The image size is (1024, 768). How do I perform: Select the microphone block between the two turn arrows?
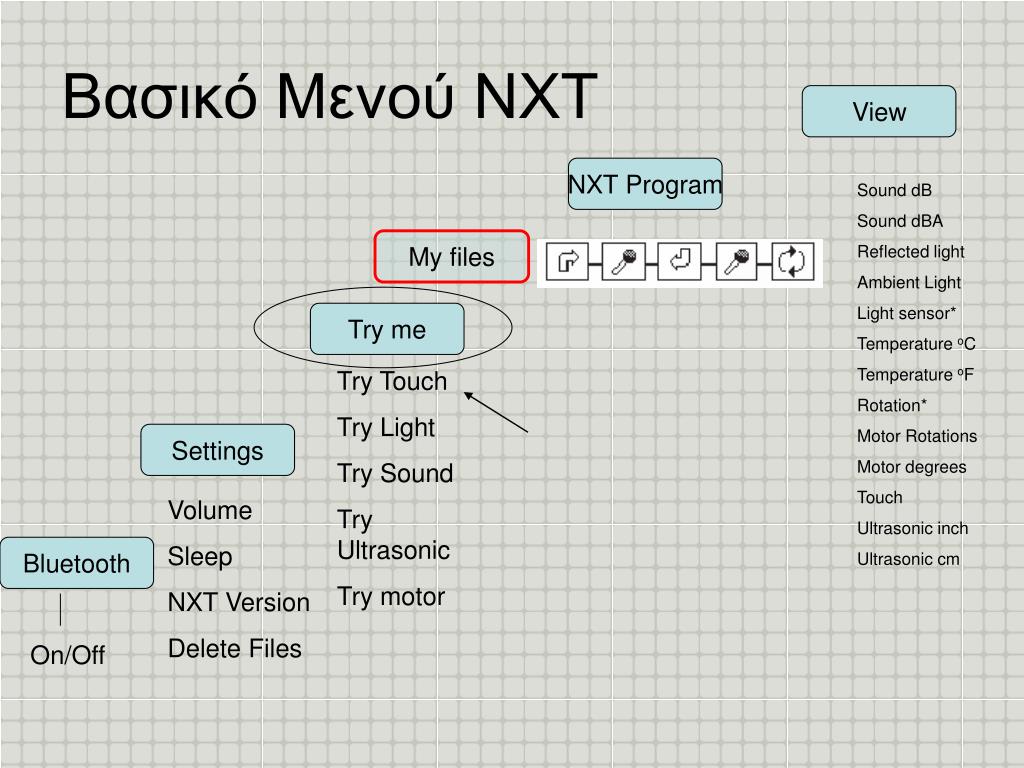623,262
